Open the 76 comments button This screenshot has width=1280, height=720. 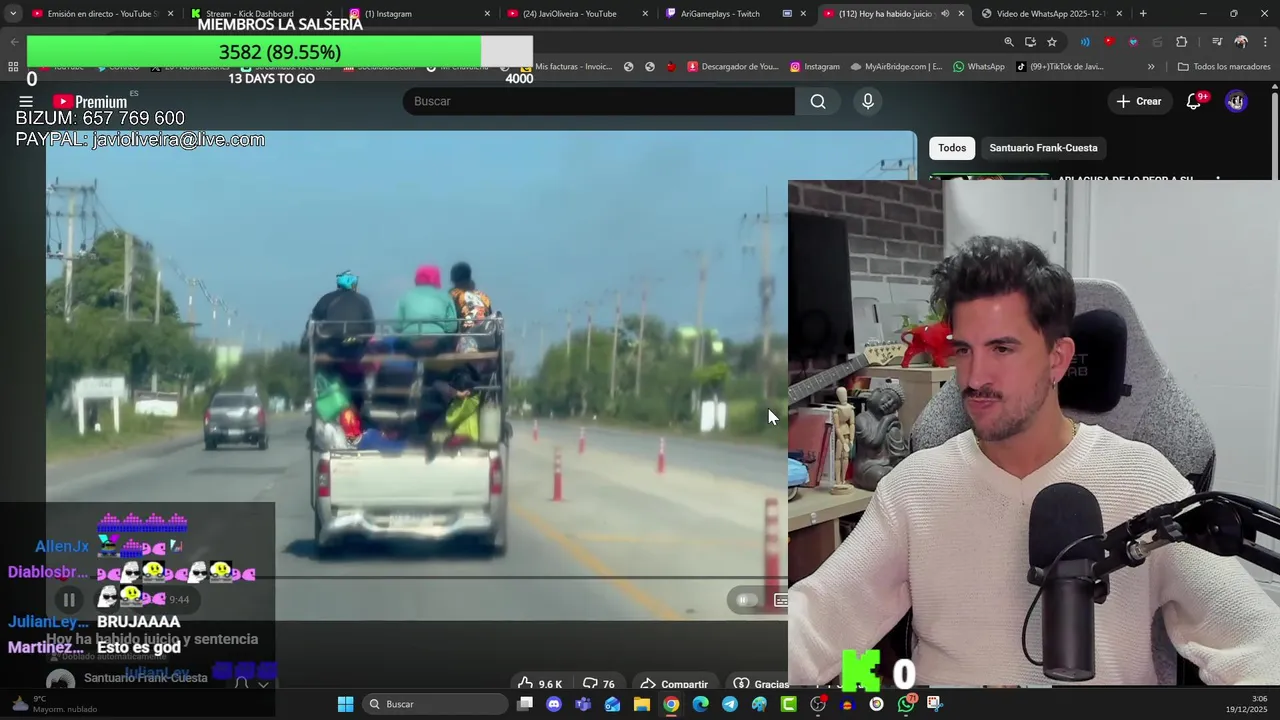(599, 685)
